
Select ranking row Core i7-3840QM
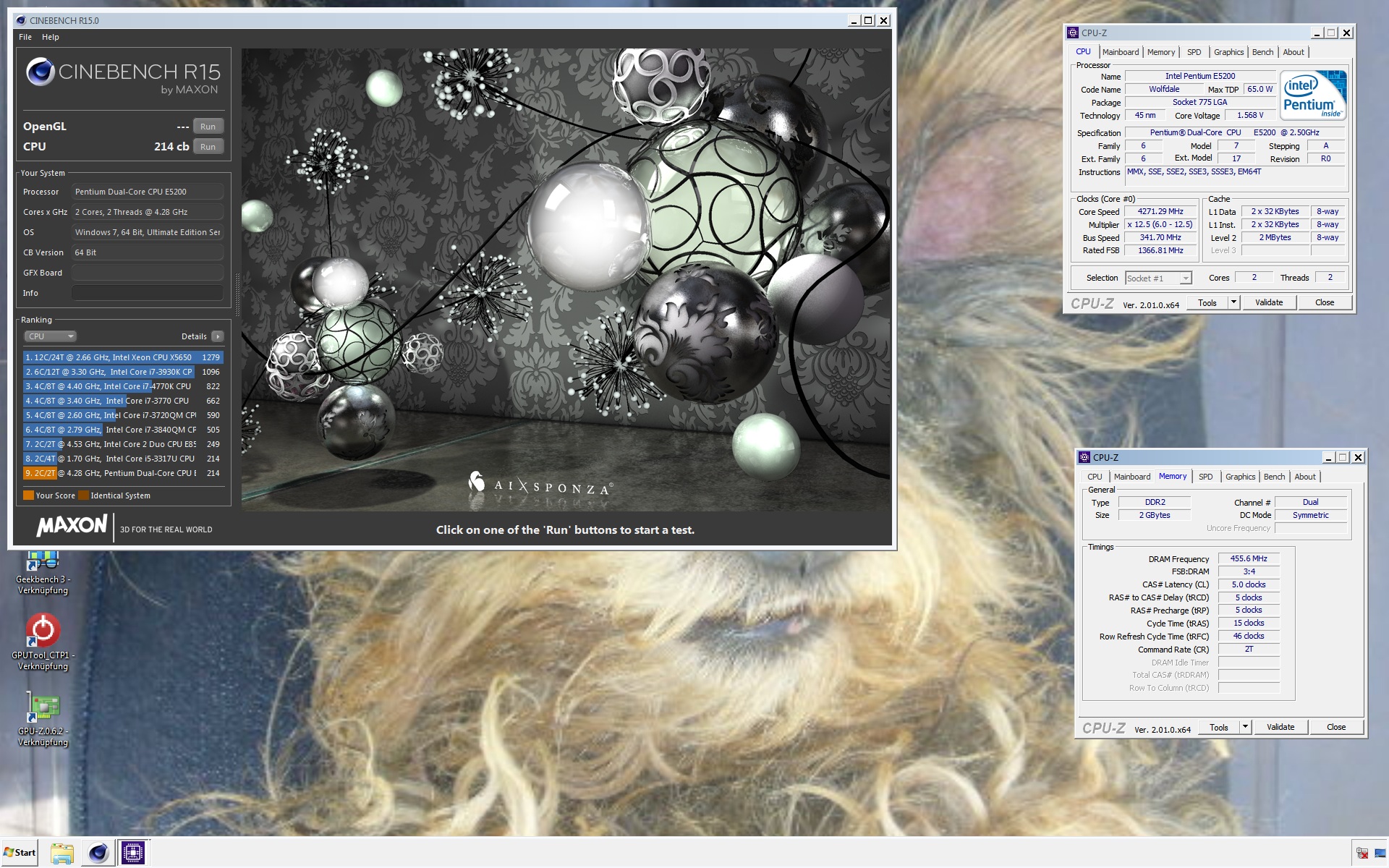123,430
